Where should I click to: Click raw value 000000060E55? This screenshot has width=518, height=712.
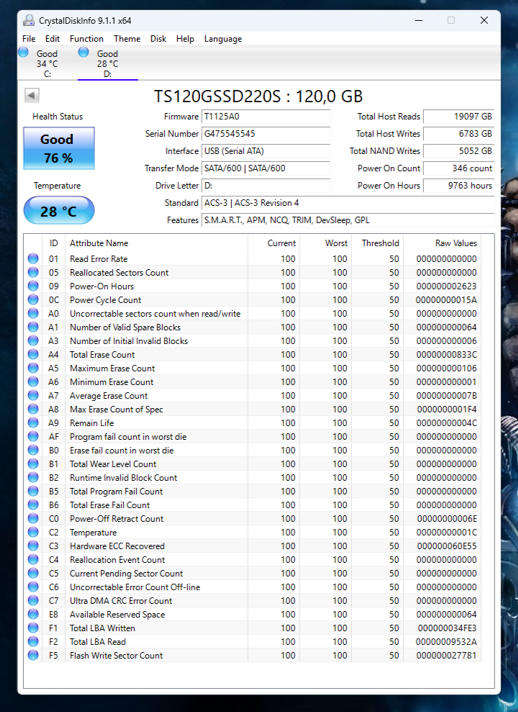click(447, 546)
